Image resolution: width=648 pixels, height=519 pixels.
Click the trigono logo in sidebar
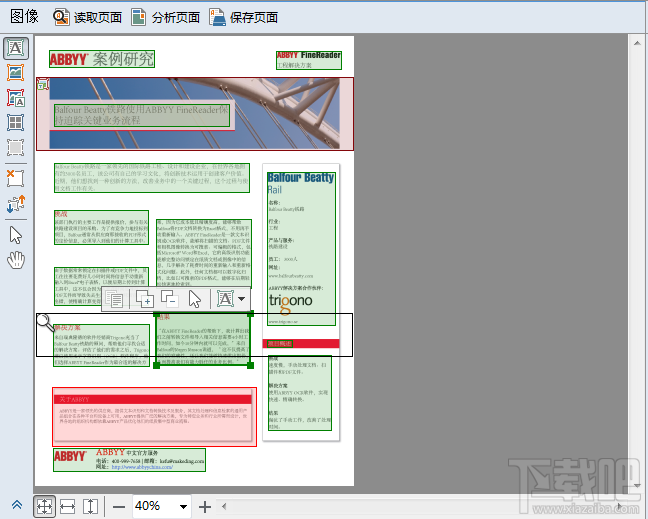pyautogui.click(x=290, y=302)
